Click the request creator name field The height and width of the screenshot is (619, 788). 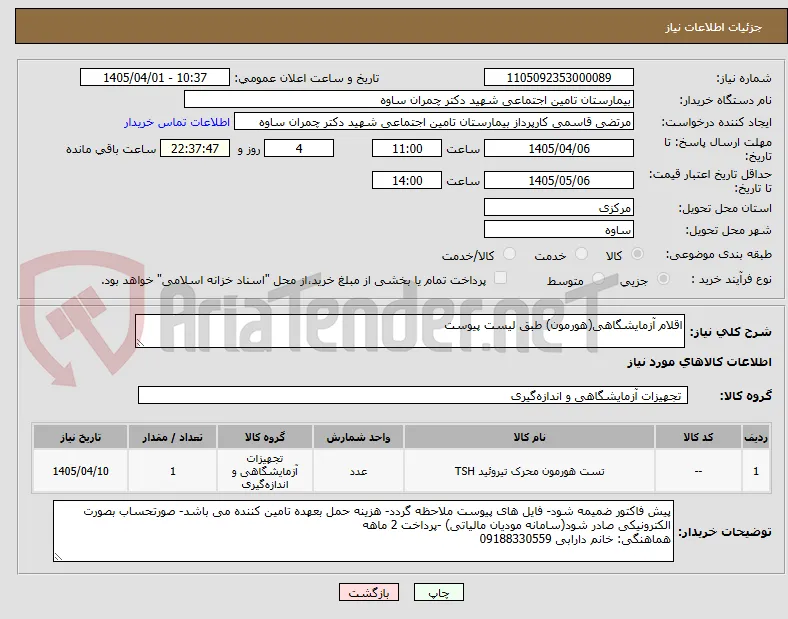[x=434, y=122]
